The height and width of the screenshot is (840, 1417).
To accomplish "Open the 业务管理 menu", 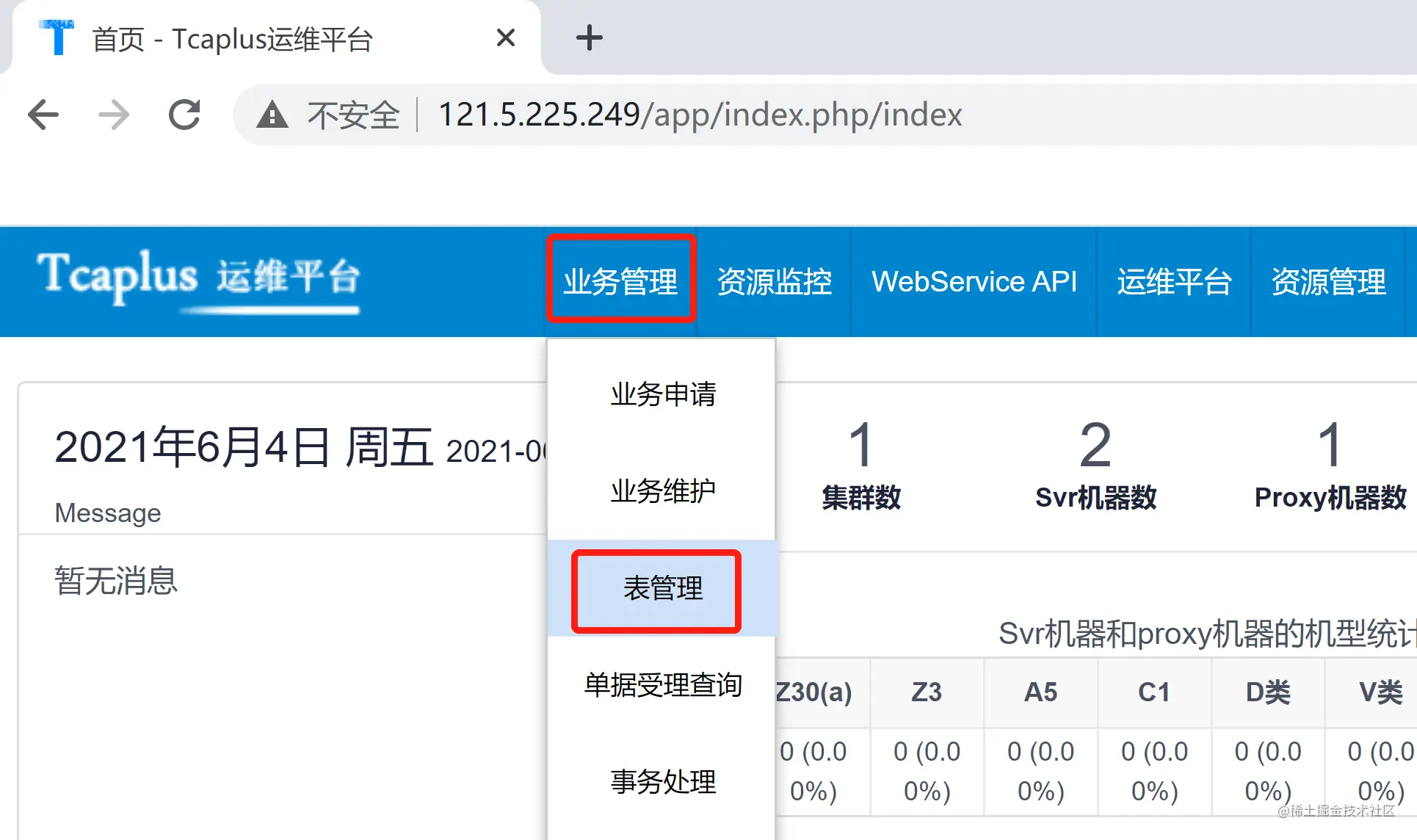I will tap(620, 282).
